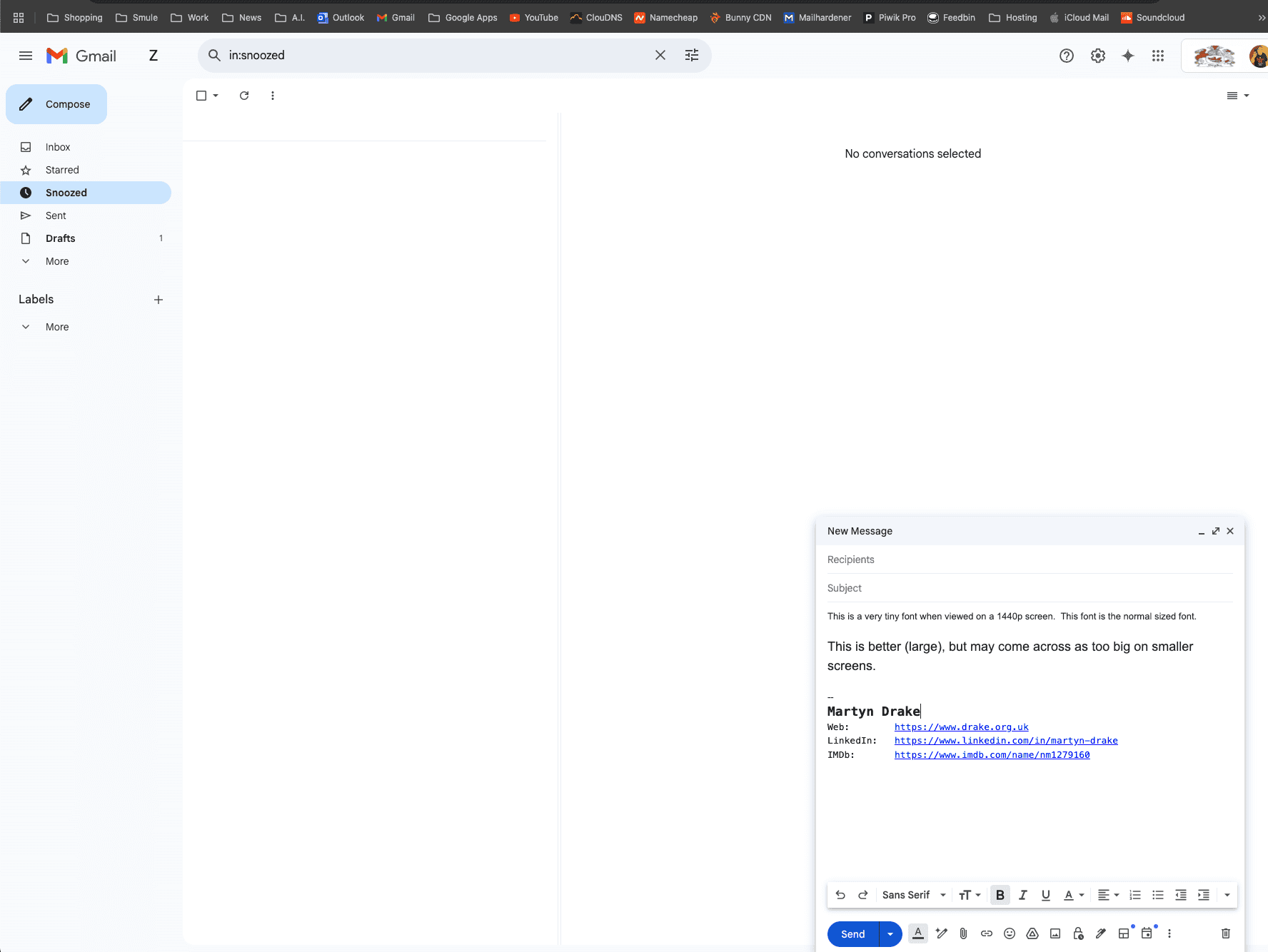The image size is (1268, 952).
Task: Open the Google Apps bookmark folder
Action: [463, 17]
